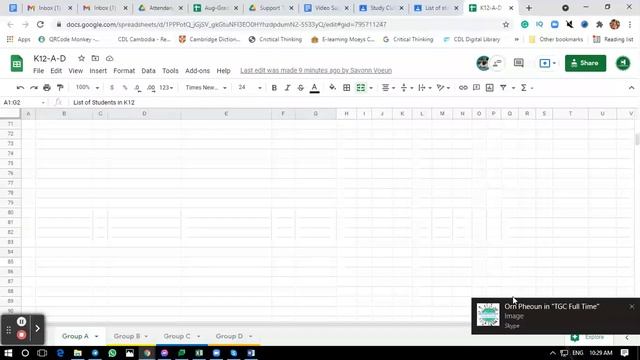Click the Insert chart icon

tap(489, 88)
